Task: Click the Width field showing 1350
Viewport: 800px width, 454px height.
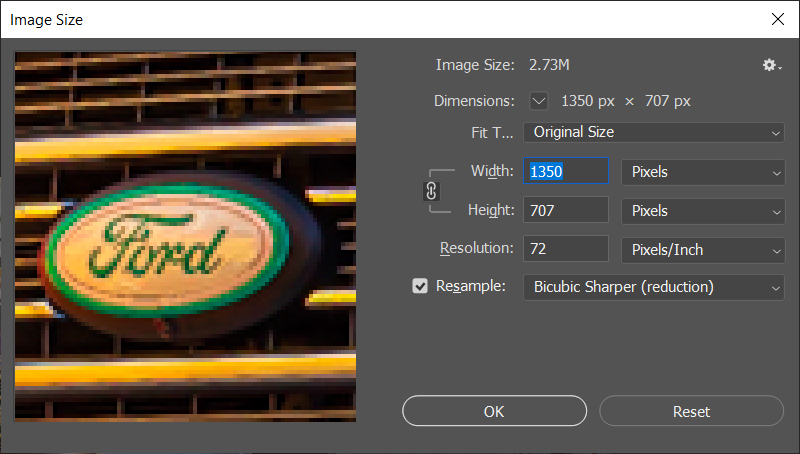Action: click(566, 171)
